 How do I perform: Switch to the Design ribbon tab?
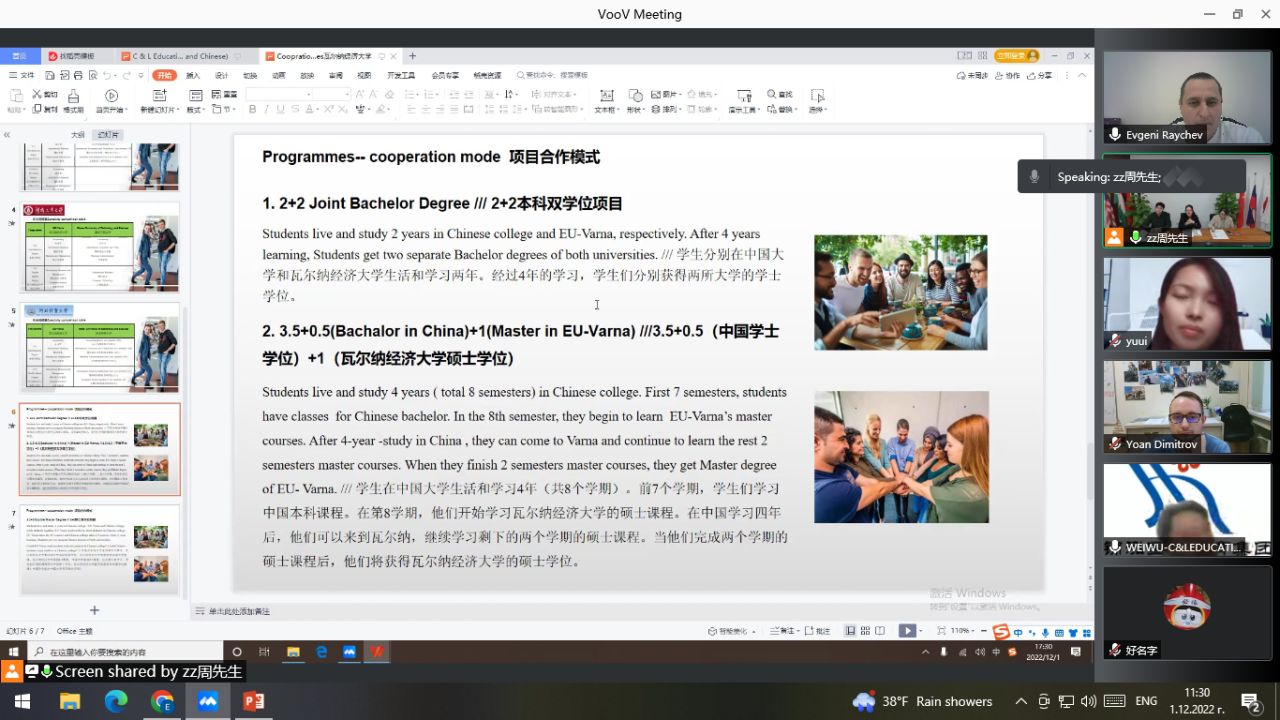point(221,75)
